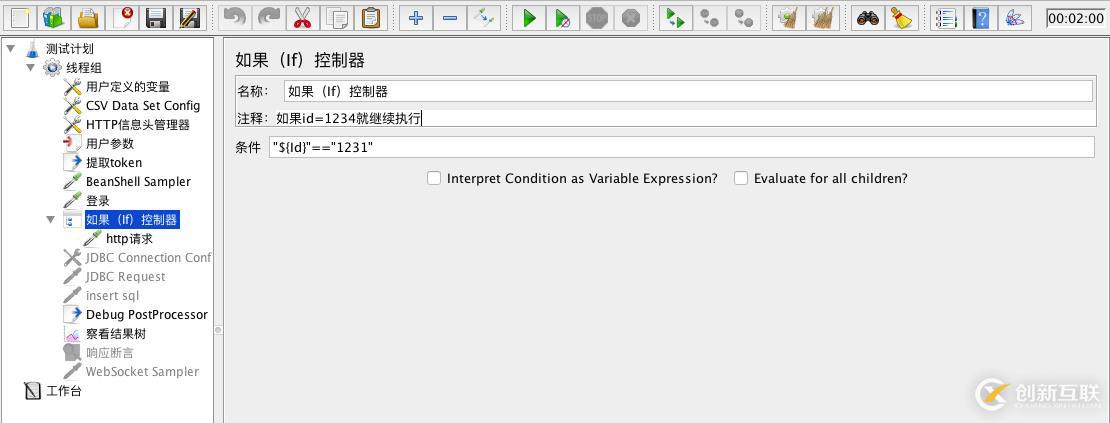Select 测试计划 in the tree
The image size is (1110, 423).
(69, 49)
